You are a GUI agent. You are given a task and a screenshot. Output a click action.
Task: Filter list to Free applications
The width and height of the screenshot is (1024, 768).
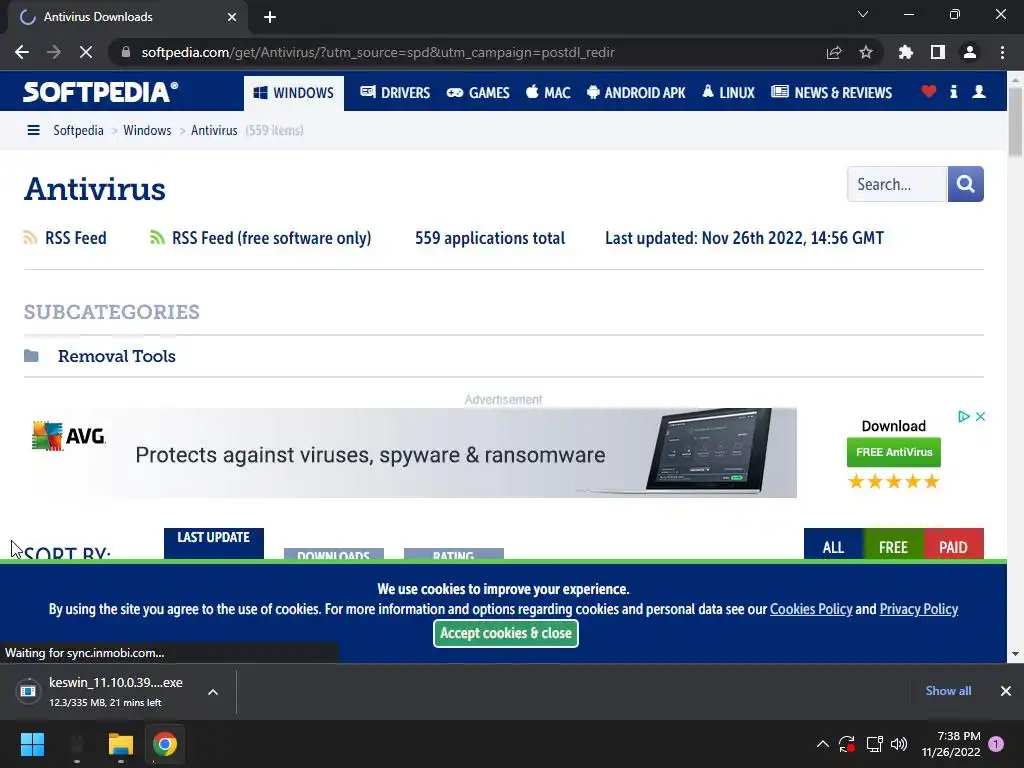[x=893, y=543]
